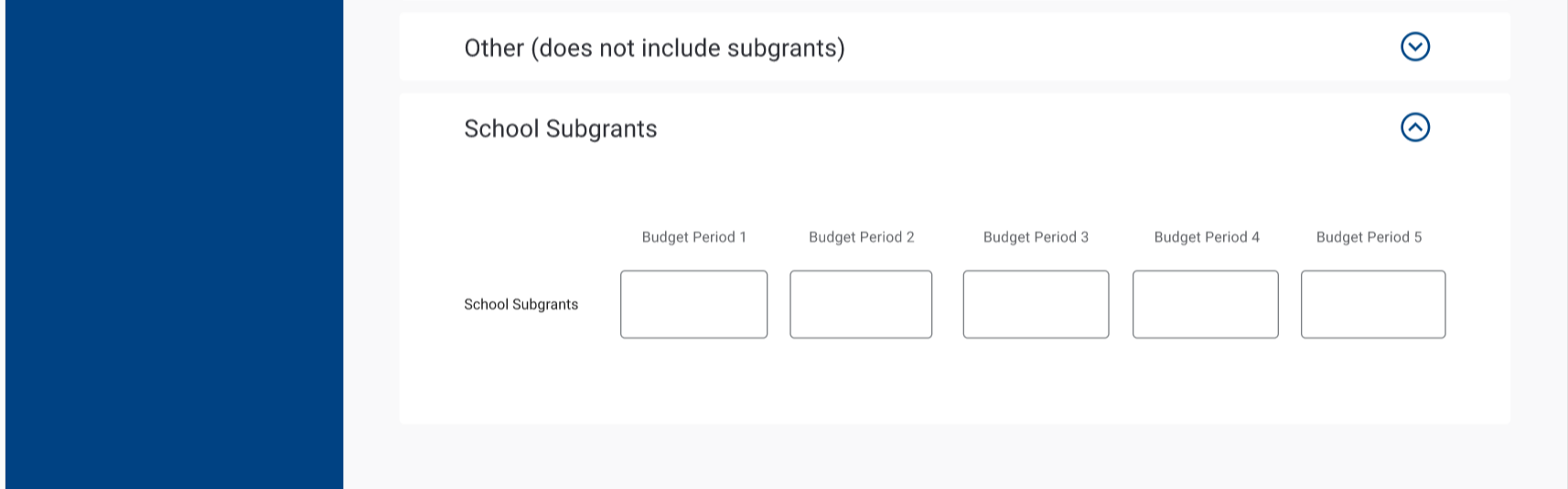Activate the Budget Period 4 input box
The height and width of the screenshot is (489, 1568).
coord(1205,304)
